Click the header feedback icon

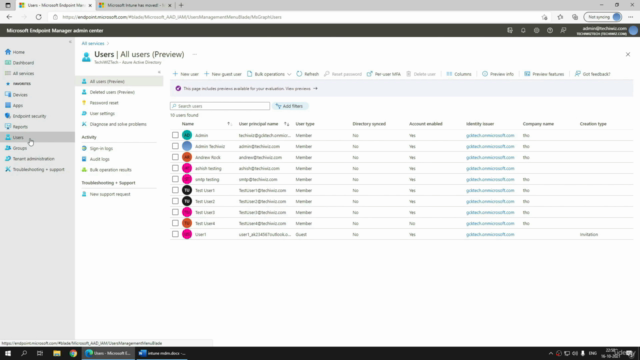(563, 31)
